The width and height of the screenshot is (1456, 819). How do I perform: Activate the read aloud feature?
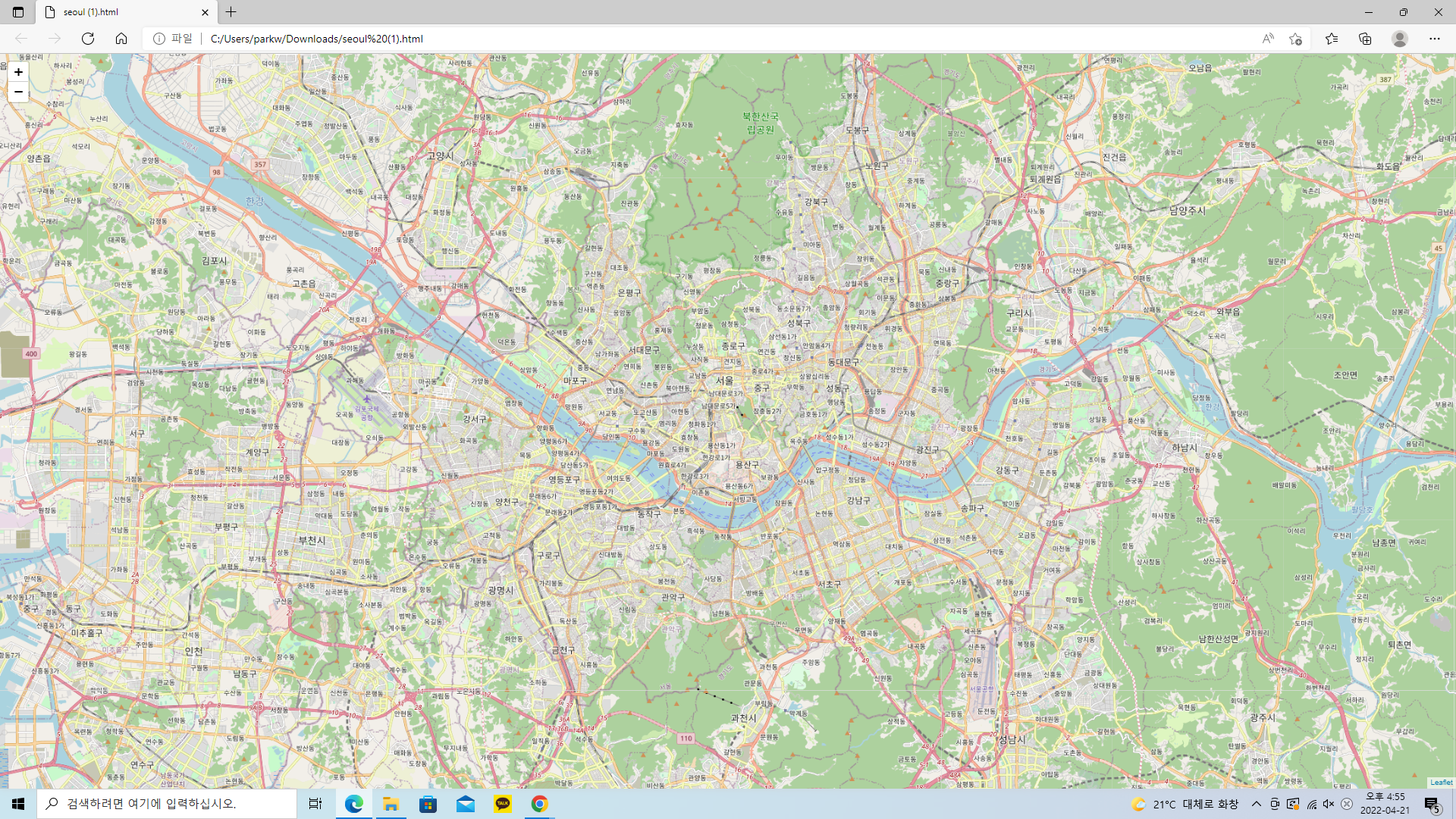(1268, 39)
